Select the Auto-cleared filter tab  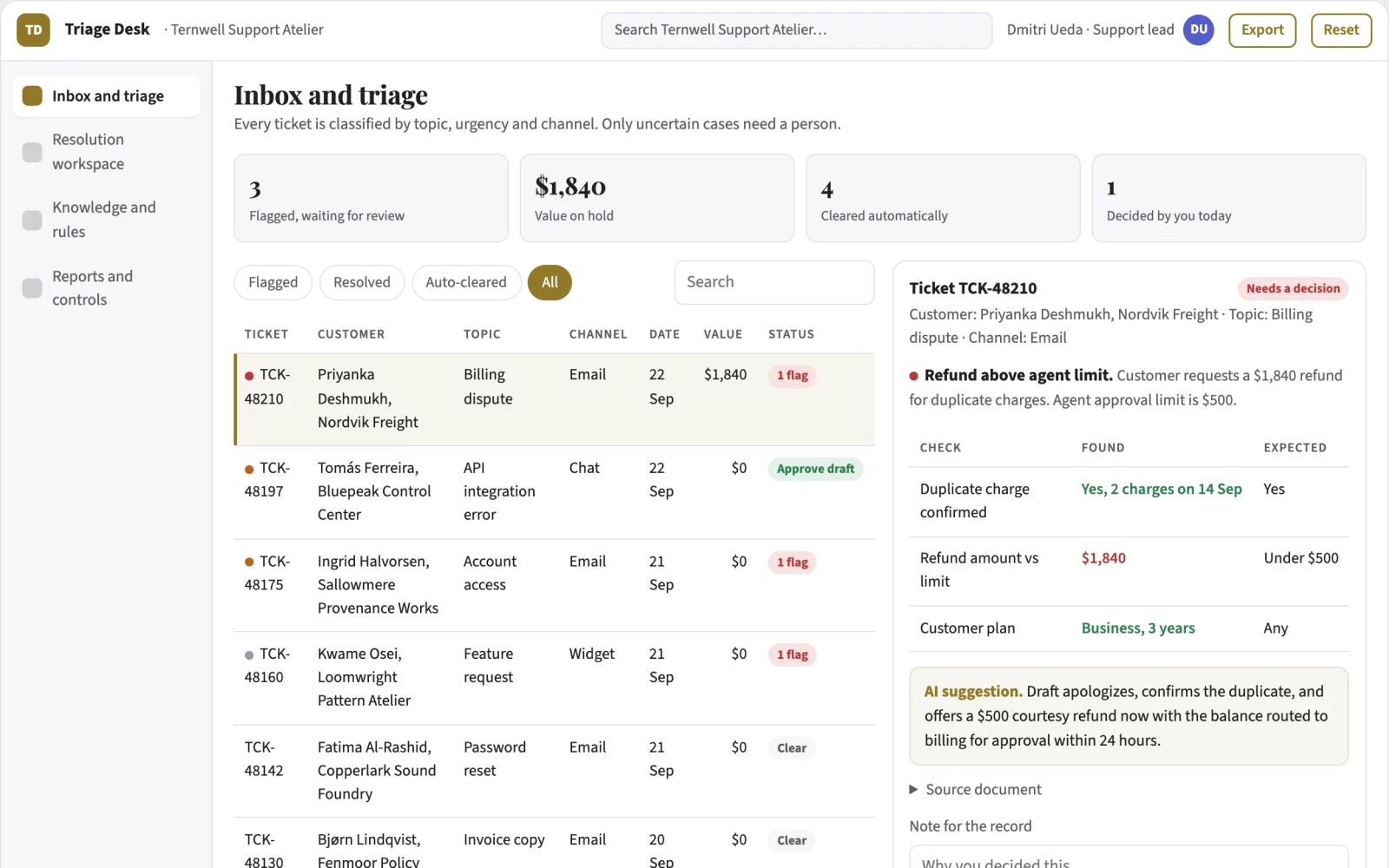466,282
